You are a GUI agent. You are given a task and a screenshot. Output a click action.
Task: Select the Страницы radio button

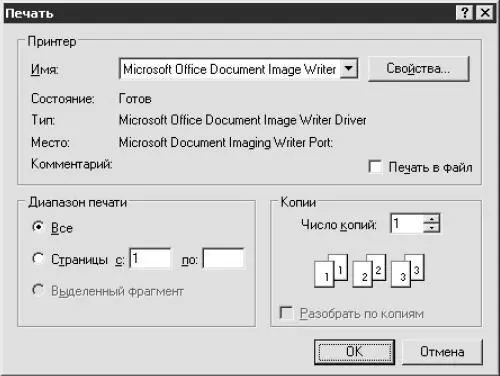coord(38,259)
